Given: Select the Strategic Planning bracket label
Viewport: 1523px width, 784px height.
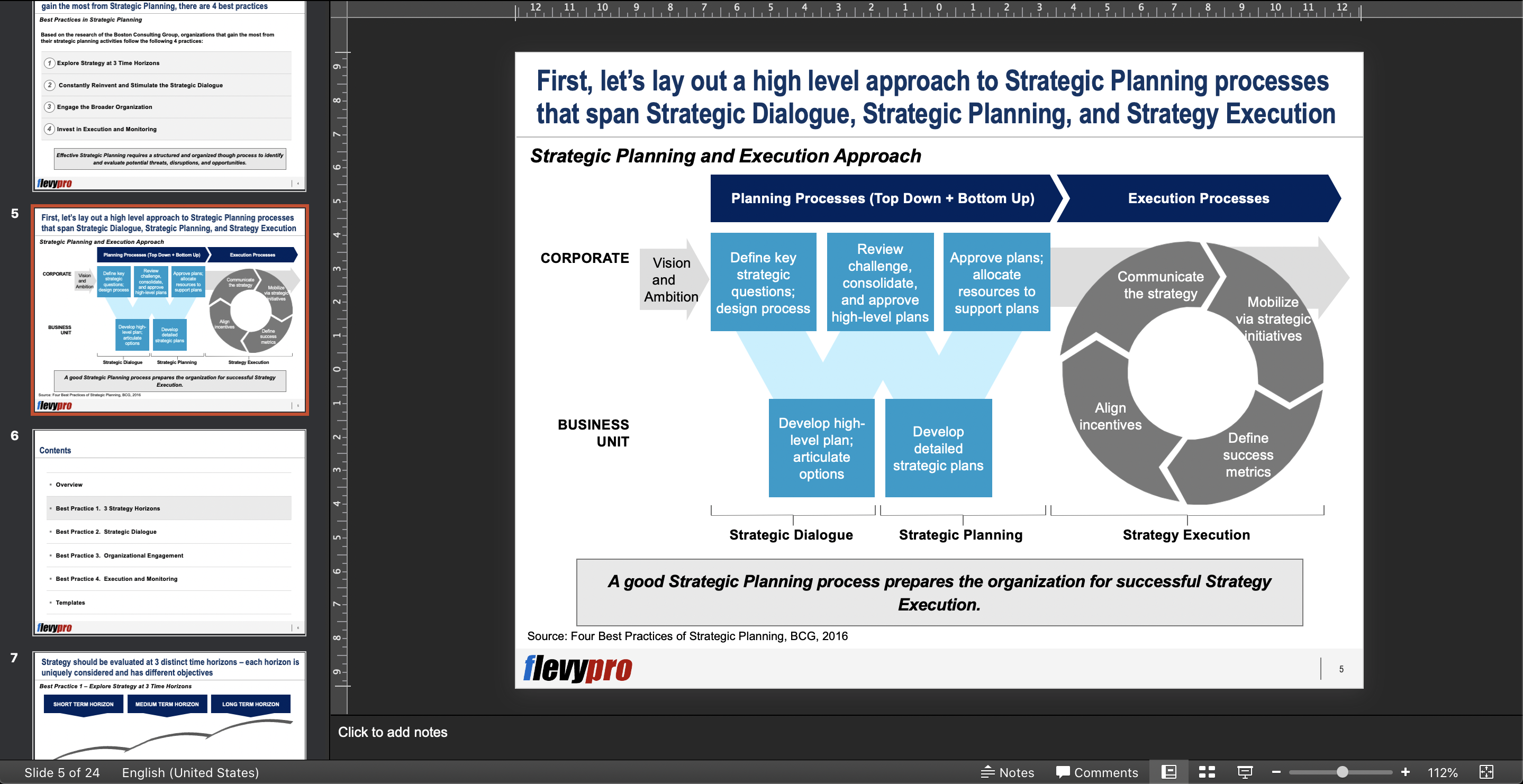Looking at the screenshot, I should point(960,534).
